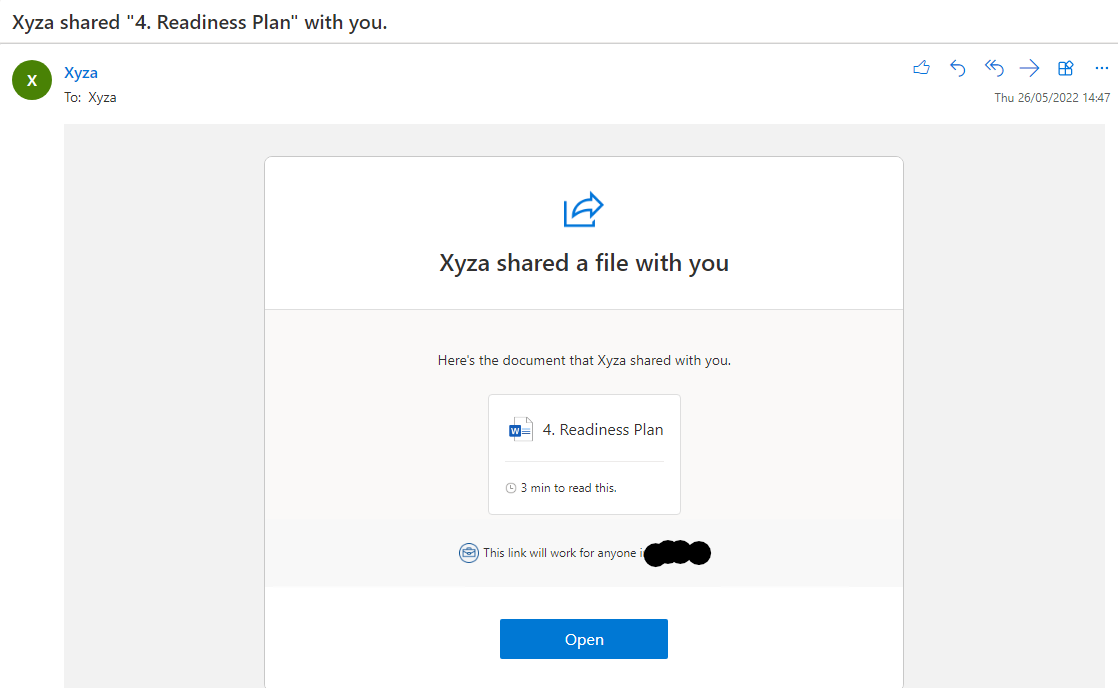Click the link permission icon
This screenshot has height=688, width=1118.
coord(468,553)
